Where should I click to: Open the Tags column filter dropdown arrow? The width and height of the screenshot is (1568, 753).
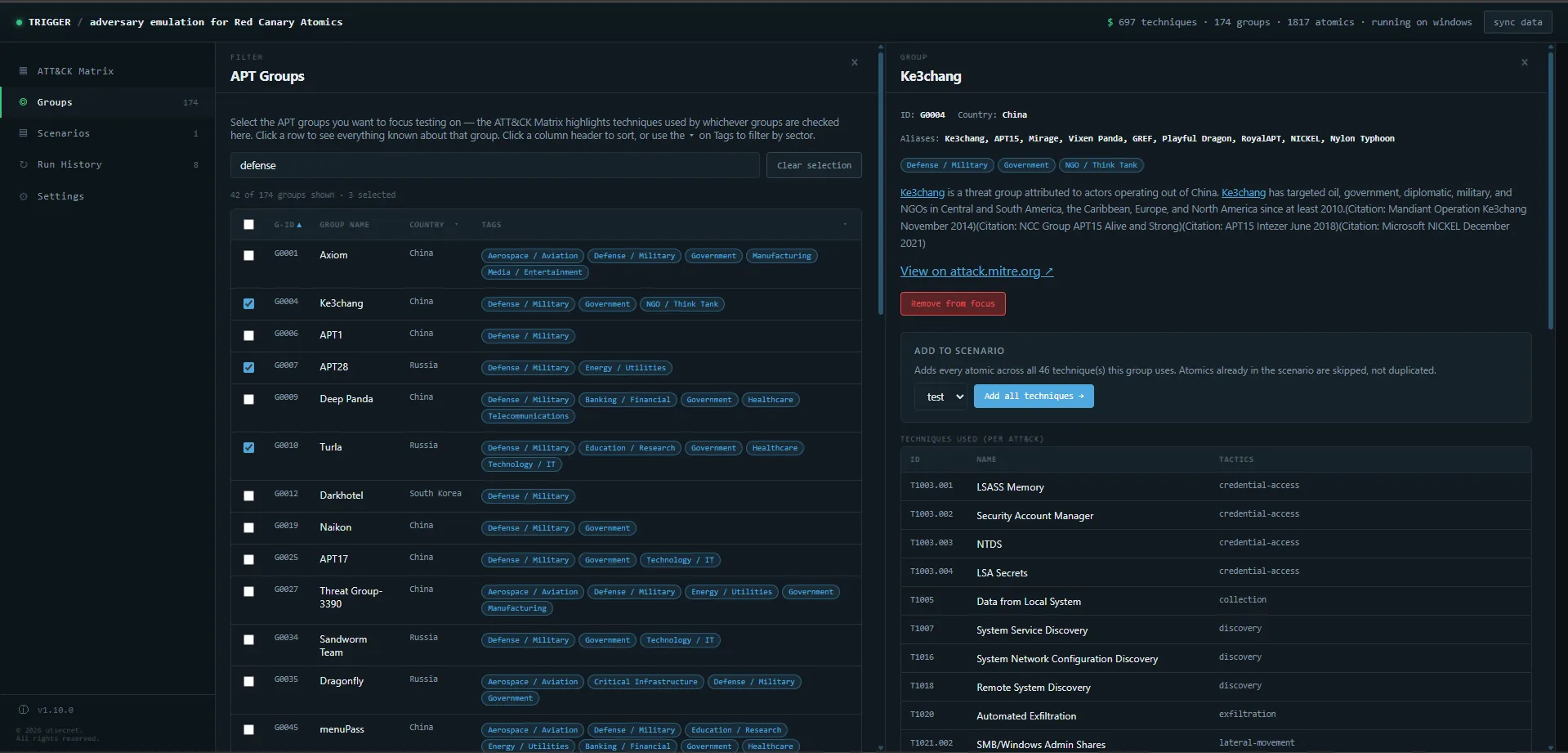845,224
